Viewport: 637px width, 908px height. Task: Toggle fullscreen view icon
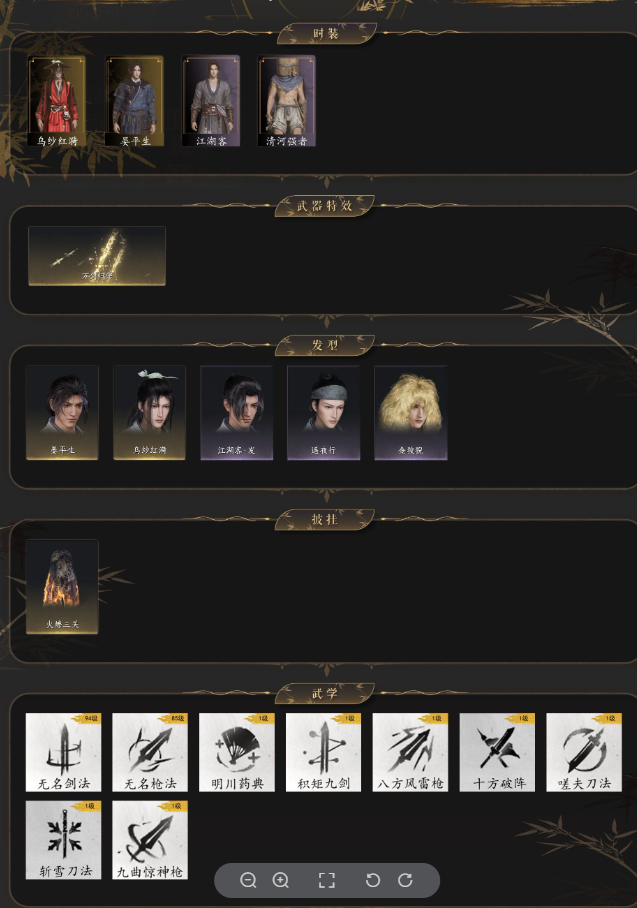327,880
